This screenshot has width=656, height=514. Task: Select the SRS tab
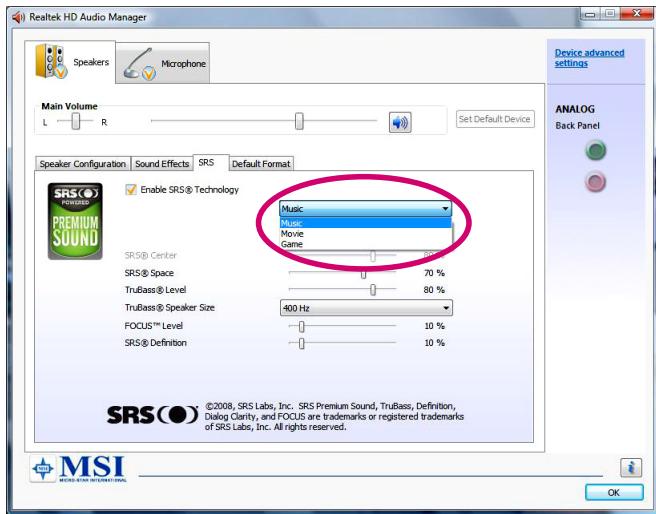(x=211, y=163)
